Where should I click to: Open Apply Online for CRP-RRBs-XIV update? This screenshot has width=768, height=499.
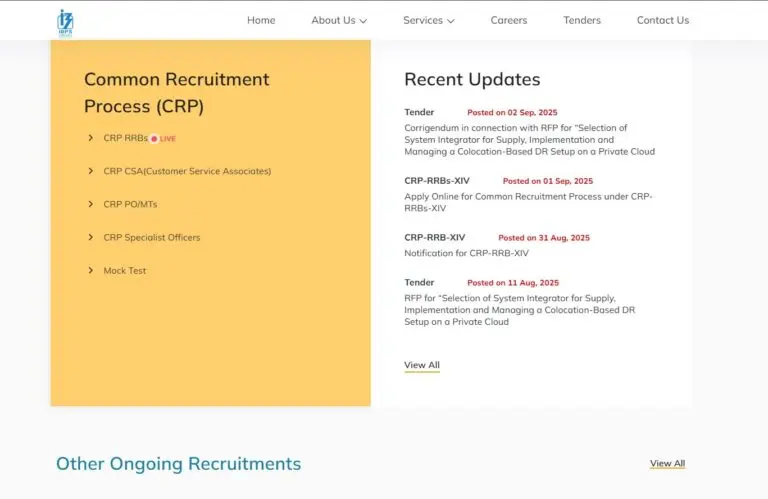click(x=528, y=202)
